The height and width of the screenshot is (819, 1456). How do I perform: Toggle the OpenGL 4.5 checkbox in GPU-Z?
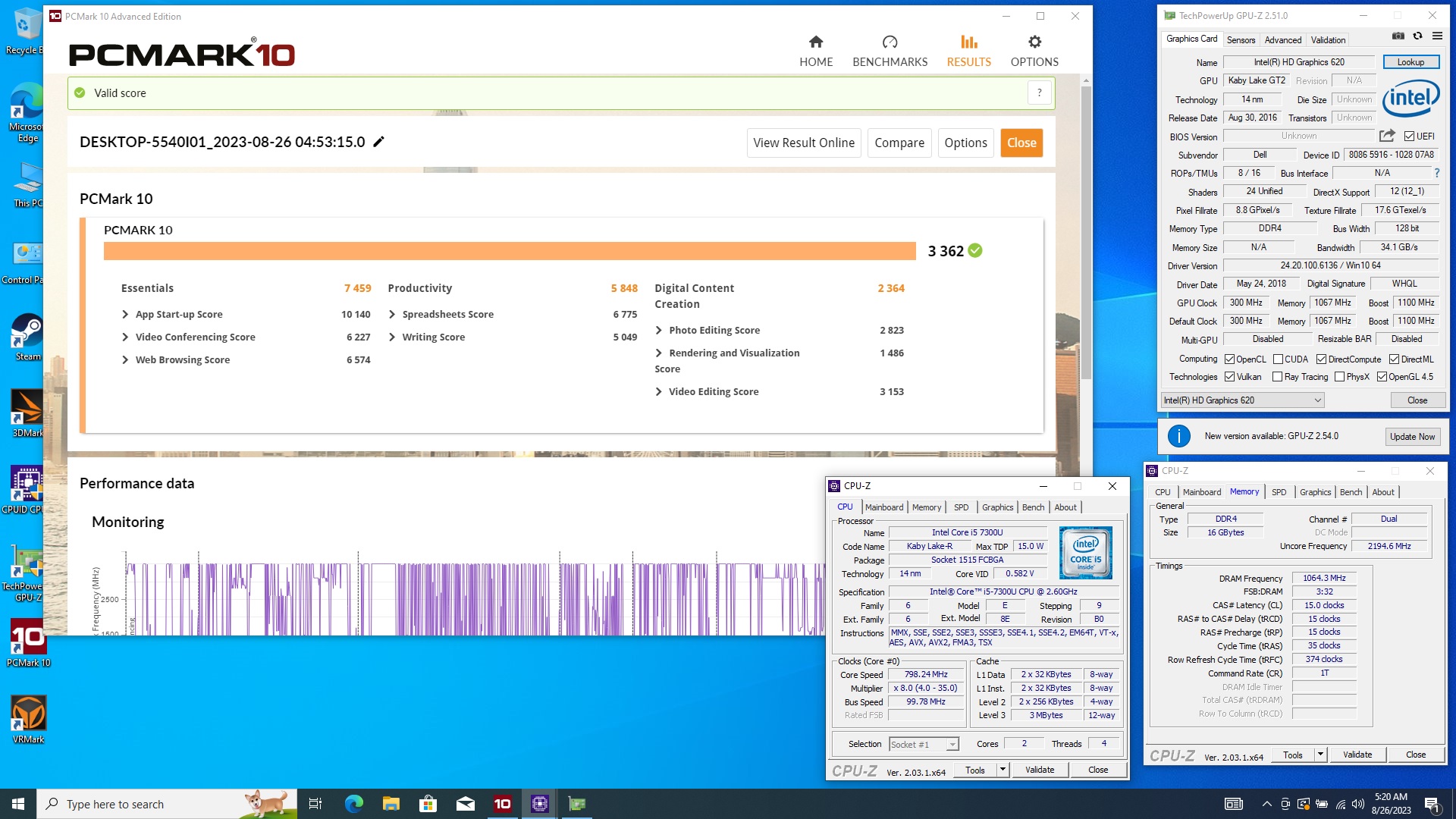point(1382,377)
